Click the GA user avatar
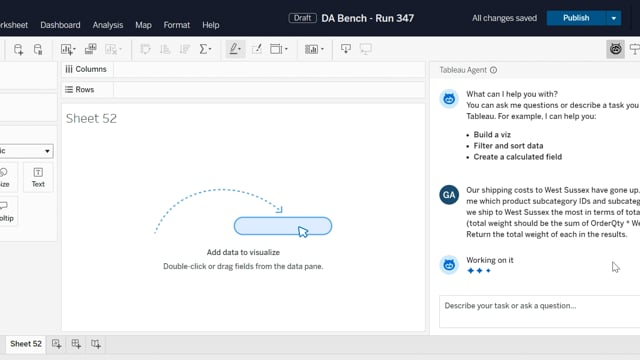 [449, 195]
